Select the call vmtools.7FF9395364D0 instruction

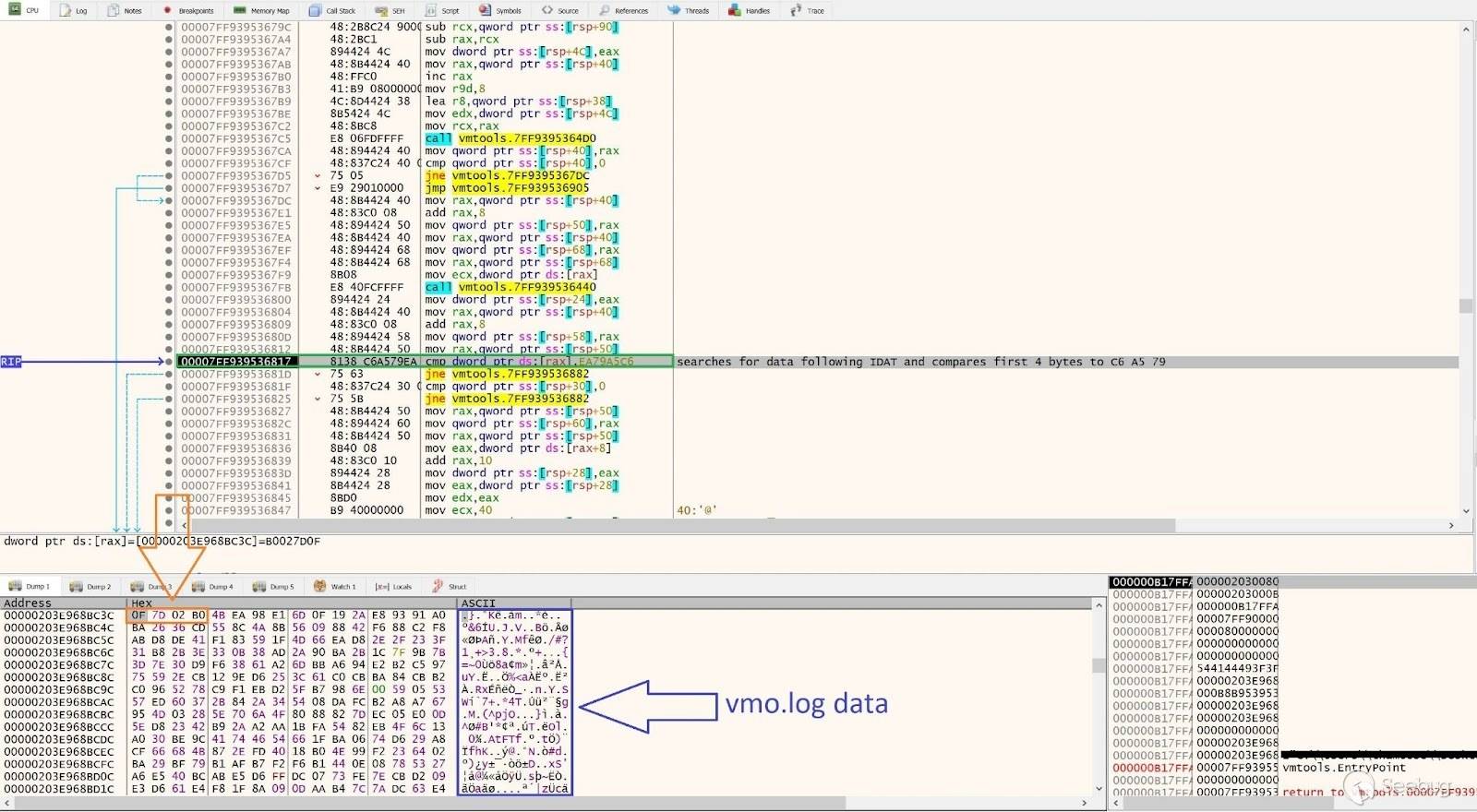click(510, 138)
